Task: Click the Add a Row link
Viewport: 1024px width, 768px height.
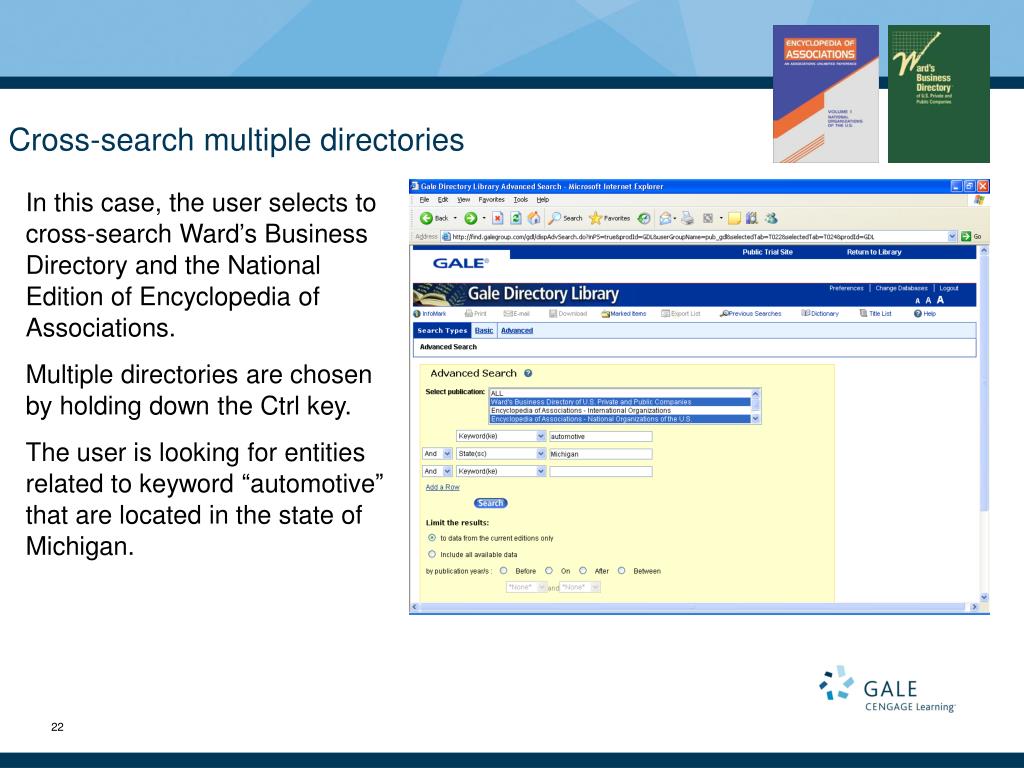Action: pos(442,487)
